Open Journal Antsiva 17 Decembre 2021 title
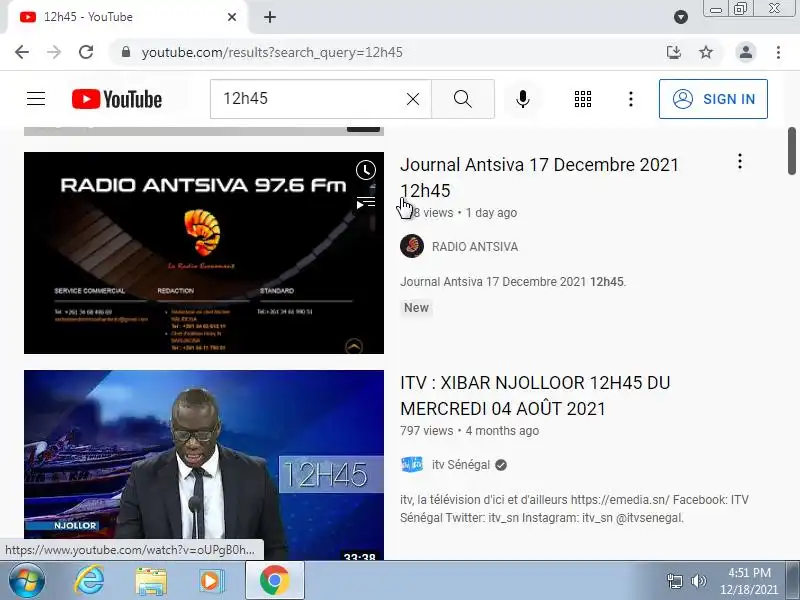 [x=539, y=178]
